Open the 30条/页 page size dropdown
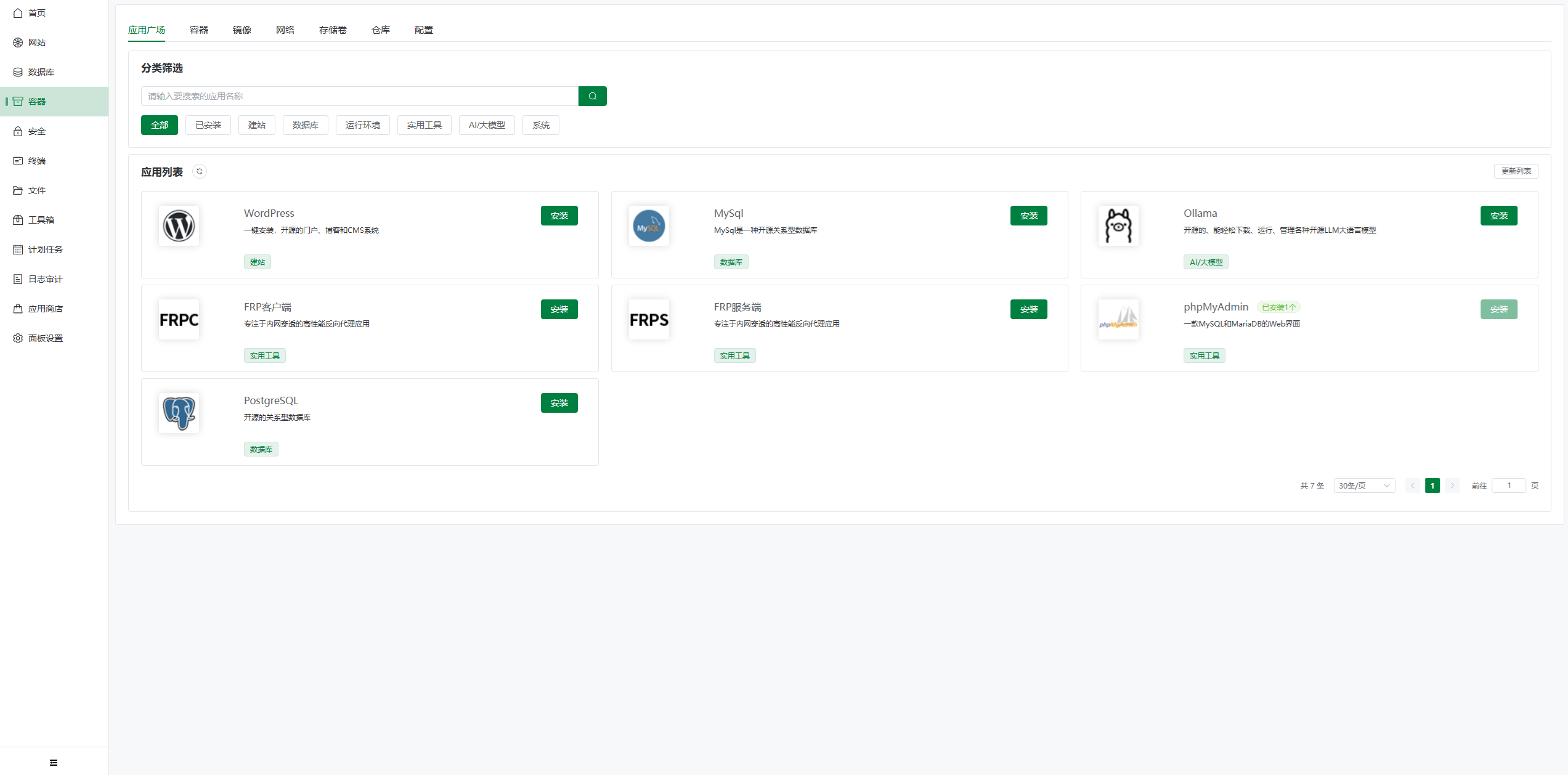This screenshot has width=1568, height=775. [x=1364, y=485]
